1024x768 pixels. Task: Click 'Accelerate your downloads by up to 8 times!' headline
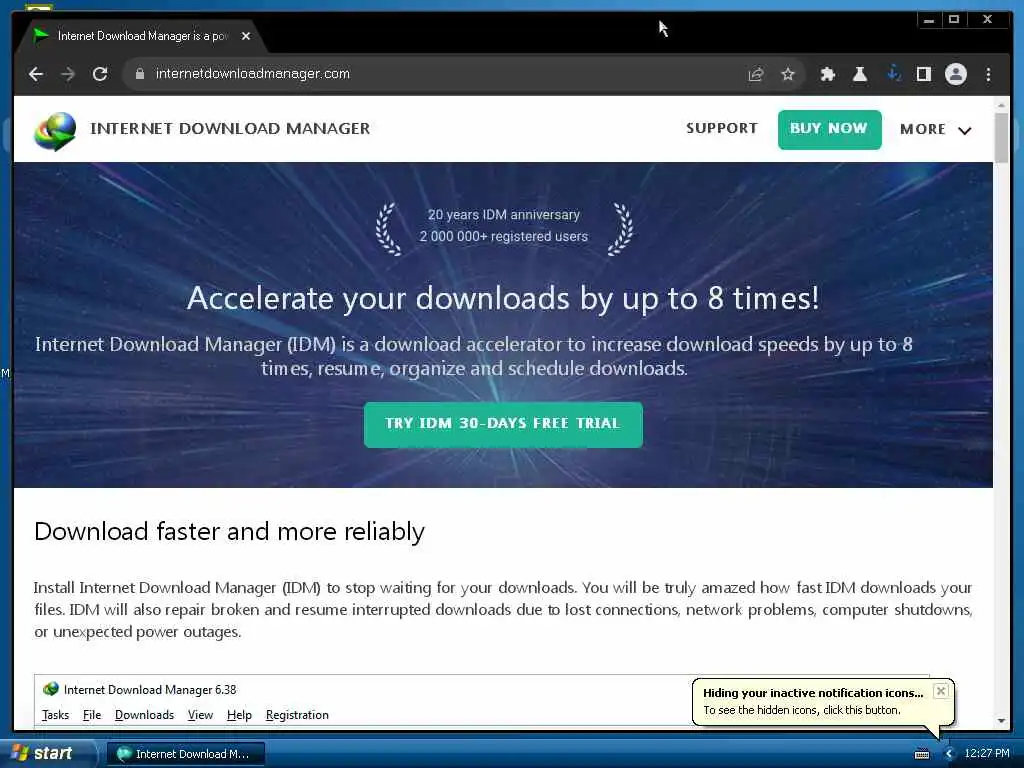503,299
